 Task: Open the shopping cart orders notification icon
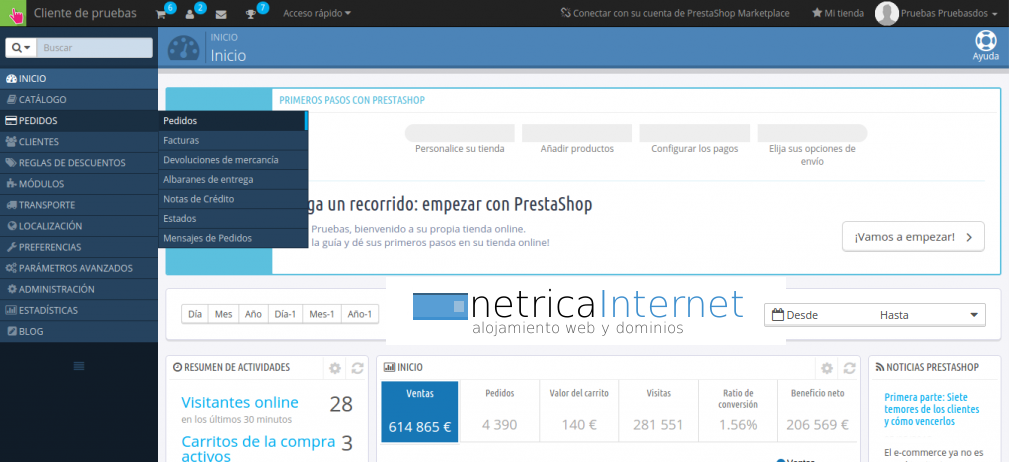162,13
